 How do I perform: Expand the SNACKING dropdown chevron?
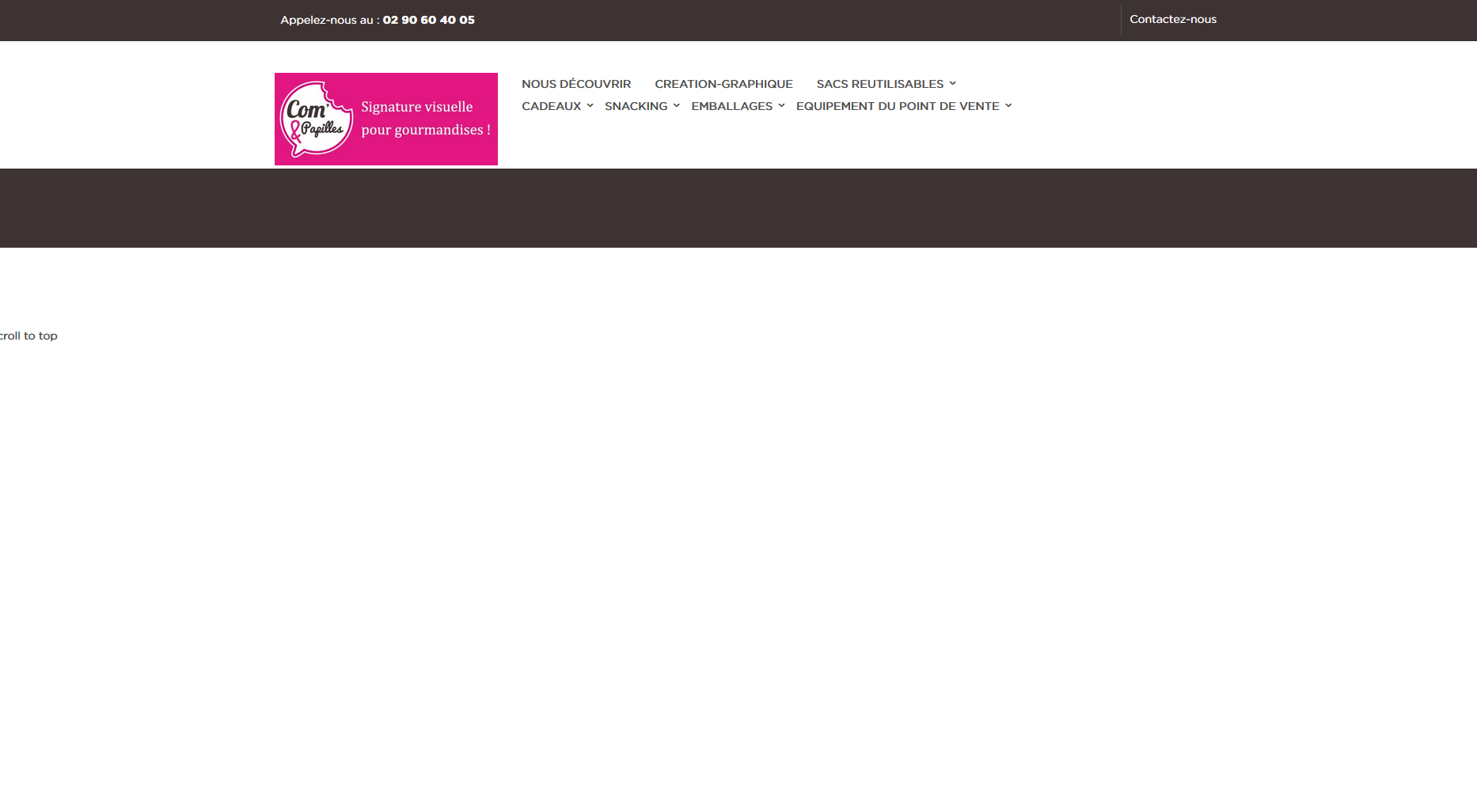[x=676, y=105]
